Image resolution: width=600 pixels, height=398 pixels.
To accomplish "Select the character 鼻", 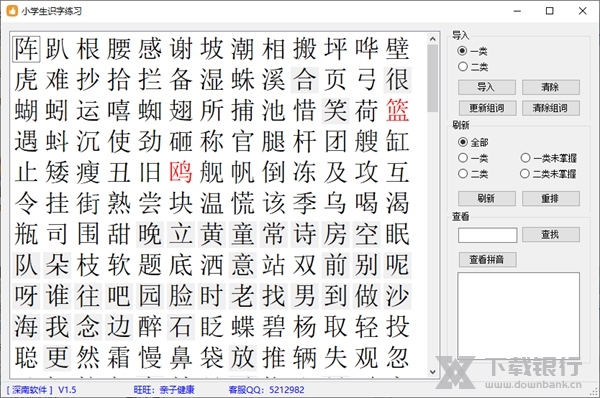I will tap(181, 358).
